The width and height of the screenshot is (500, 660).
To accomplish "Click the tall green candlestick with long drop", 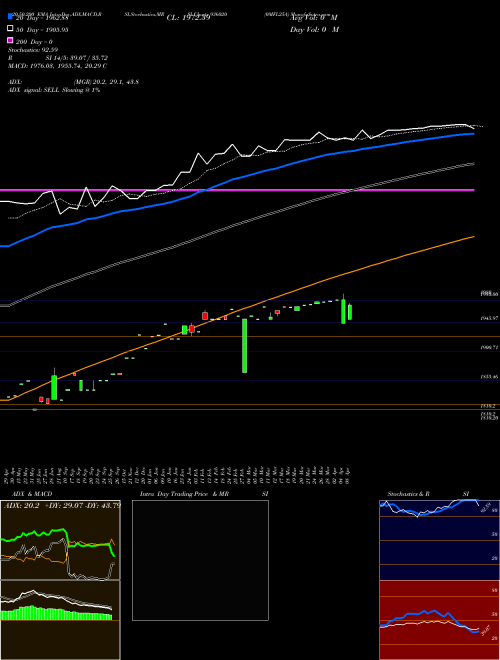I will tap(244, 346).
